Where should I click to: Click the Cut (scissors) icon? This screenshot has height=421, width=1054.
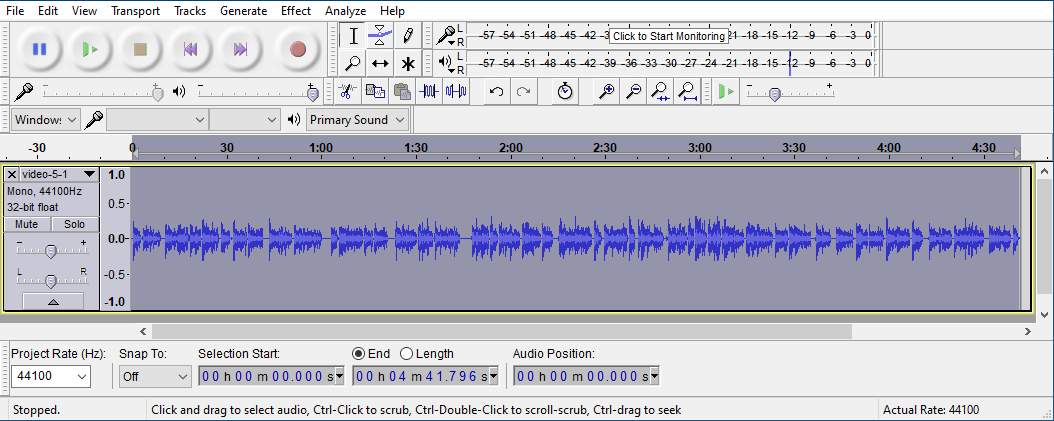point(347,91)
